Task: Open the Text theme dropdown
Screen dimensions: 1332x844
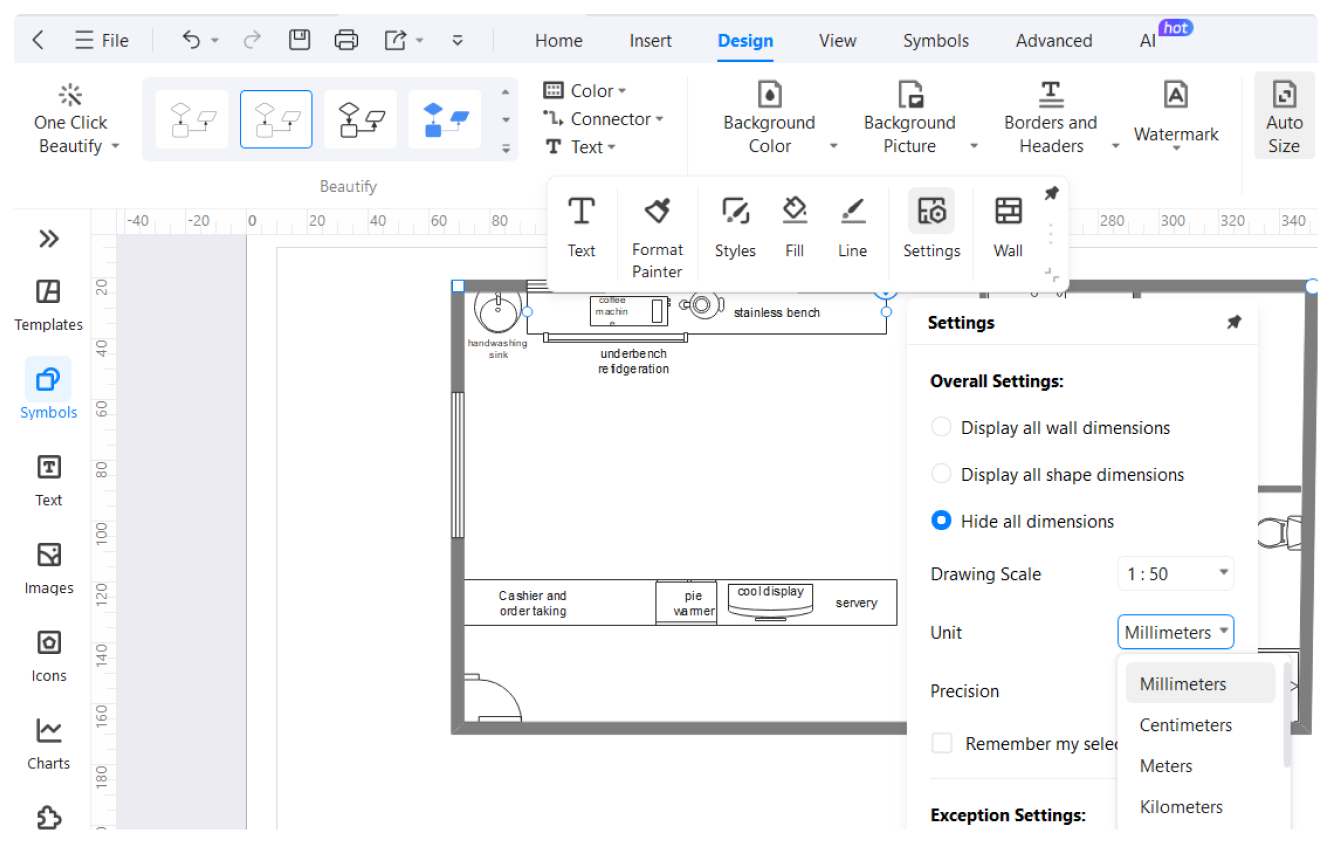Action: [x=580, y=147]
